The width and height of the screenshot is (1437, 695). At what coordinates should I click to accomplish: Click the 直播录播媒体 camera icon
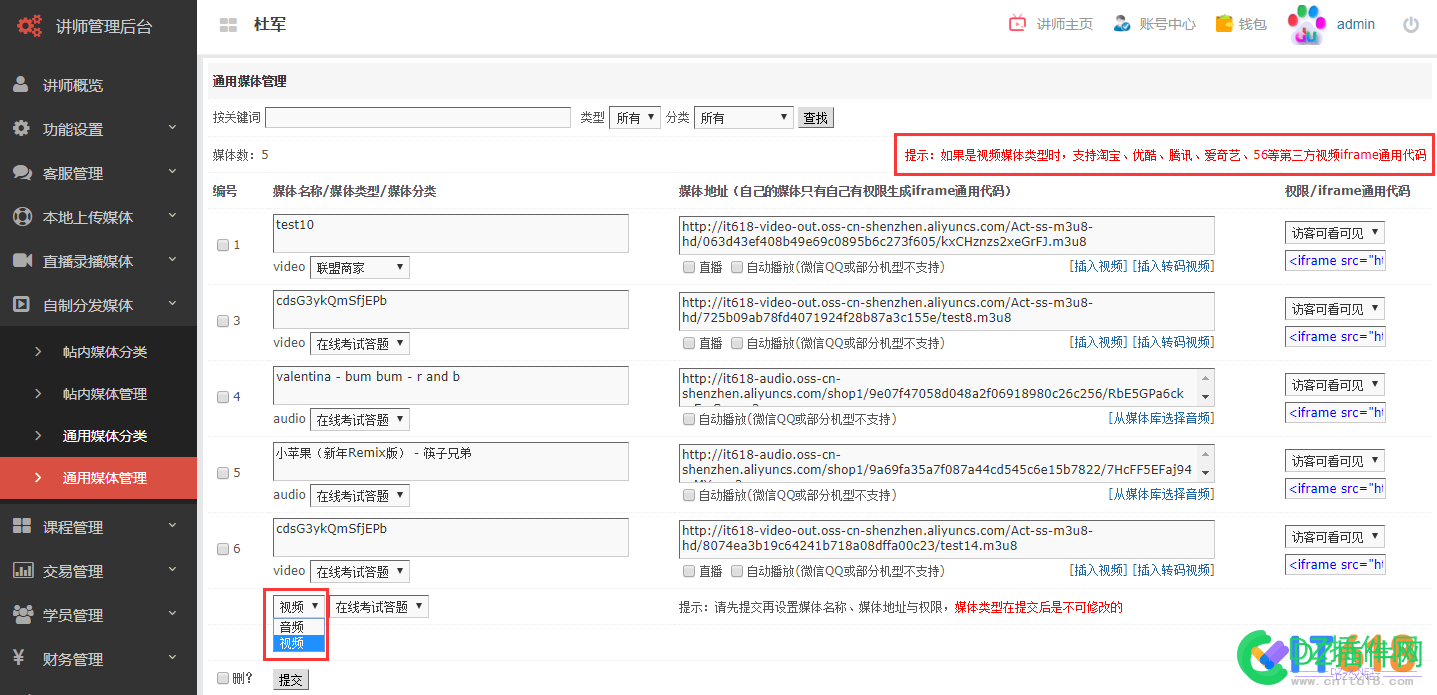[22, 261]
